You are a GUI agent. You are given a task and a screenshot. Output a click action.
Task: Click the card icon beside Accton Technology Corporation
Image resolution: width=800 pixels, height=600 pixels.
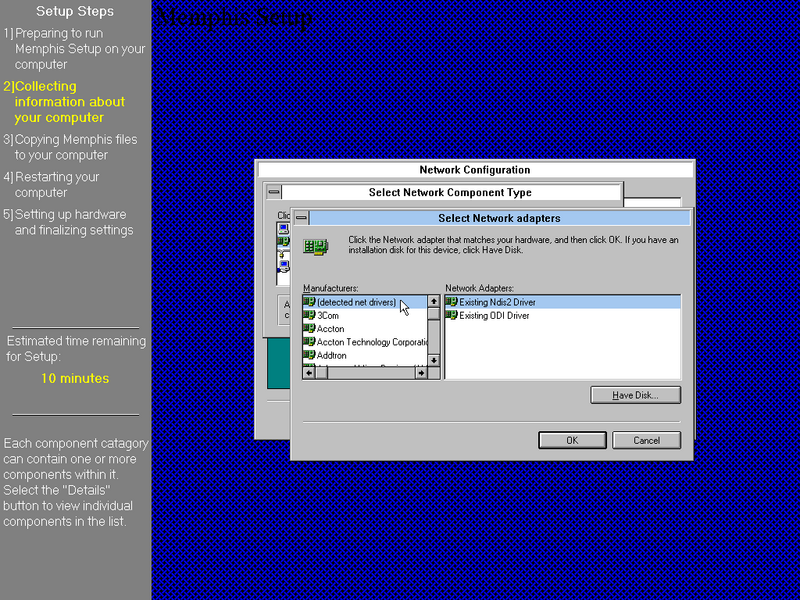309,342
